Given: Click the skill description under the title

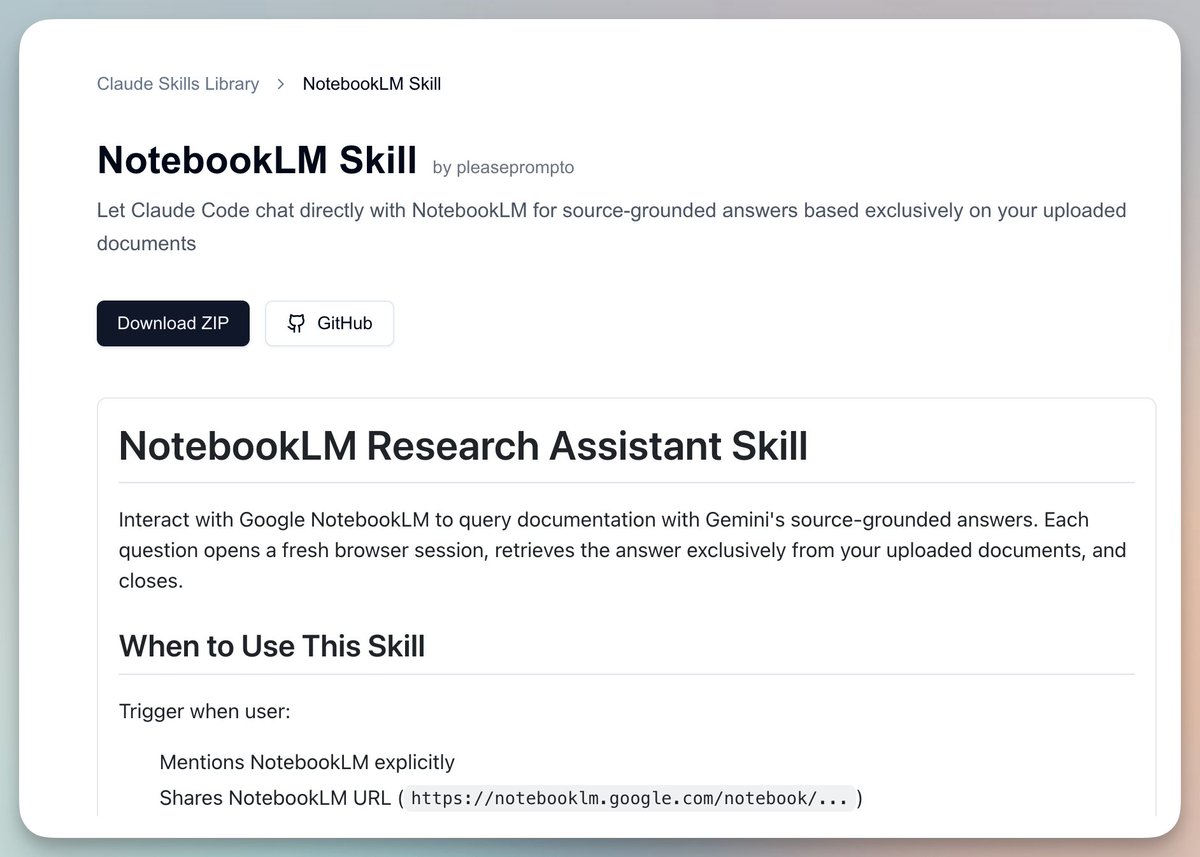Looking at the screenshot, I should pyautogui.click(x=611, y=211).
